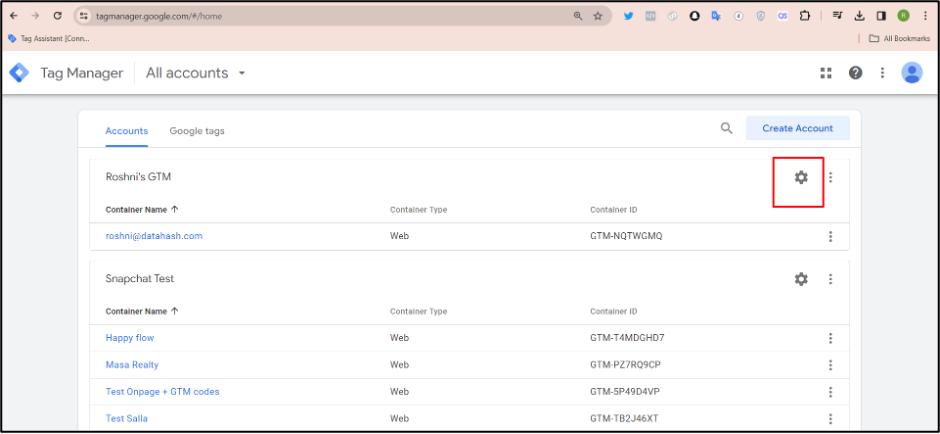Click the Web type in Masa Realty row
This screenshot has width=940, height=434.
coord(399,365)
